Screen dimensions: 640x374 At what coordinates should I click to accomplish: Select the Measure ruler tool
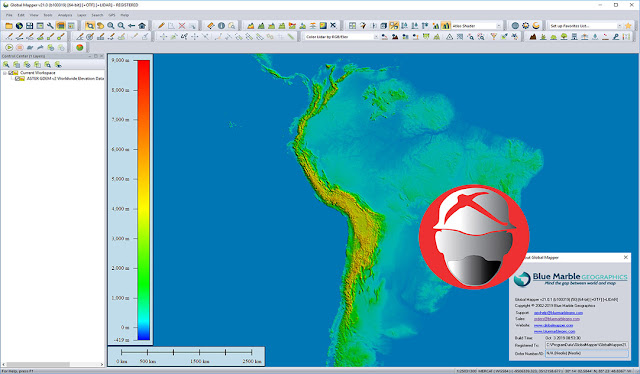pyautogui.click(x=211, y=26)
